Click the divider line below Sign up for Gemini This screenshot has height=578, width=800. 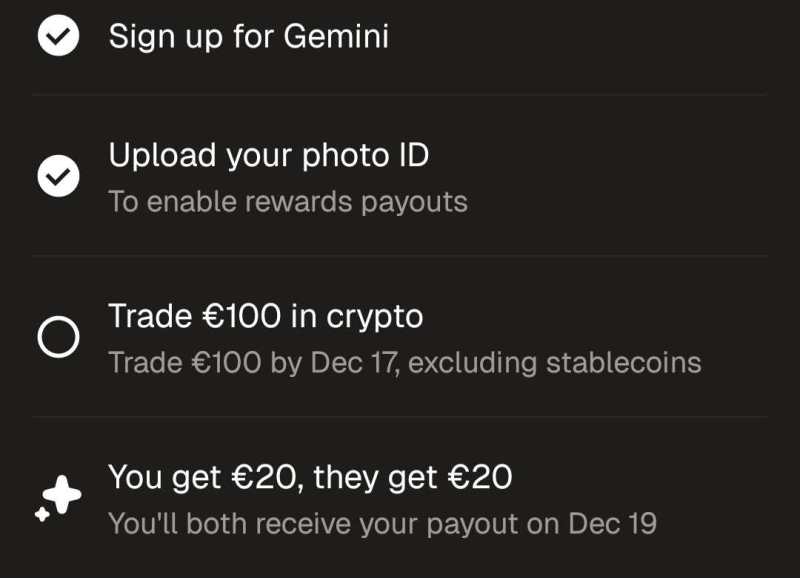(400, 95)
